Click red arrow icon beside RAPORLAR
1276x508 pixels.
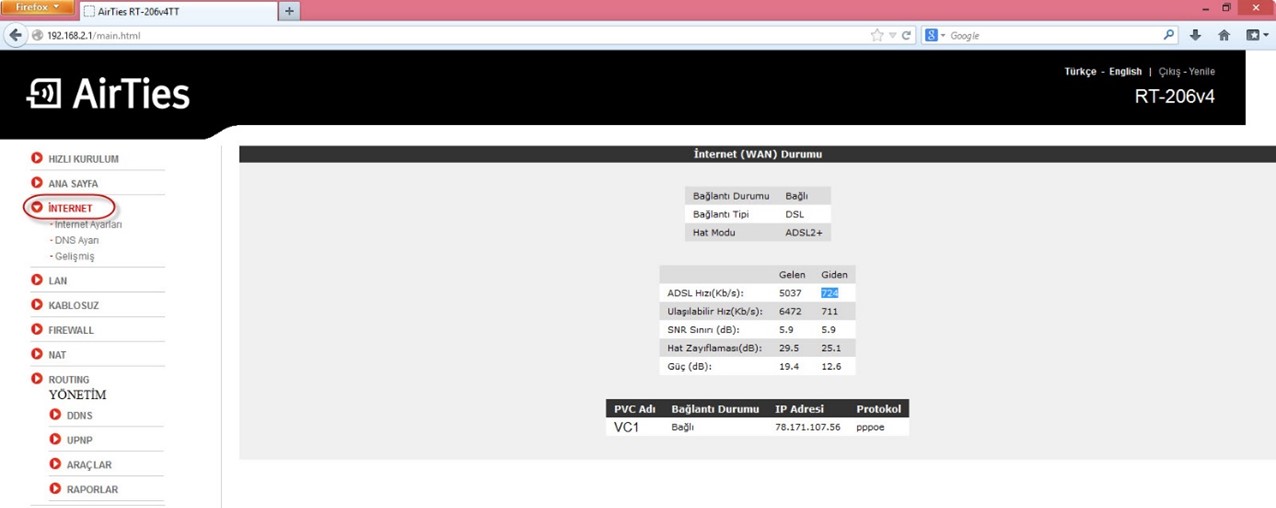pos(56,489)
